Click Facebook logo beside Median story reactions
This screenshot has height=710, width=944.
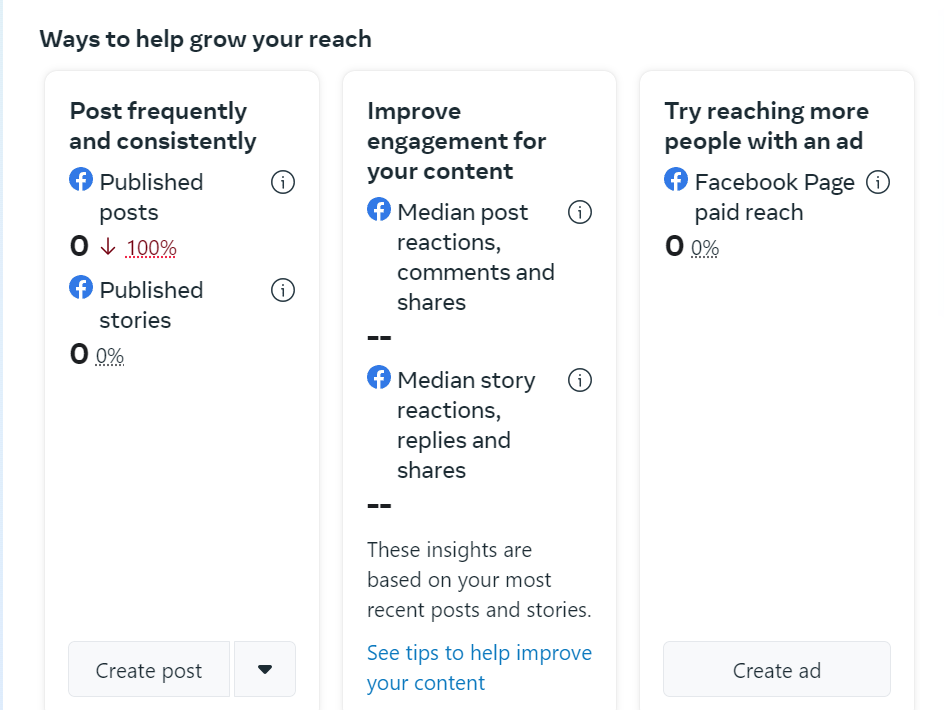[379, 378]
